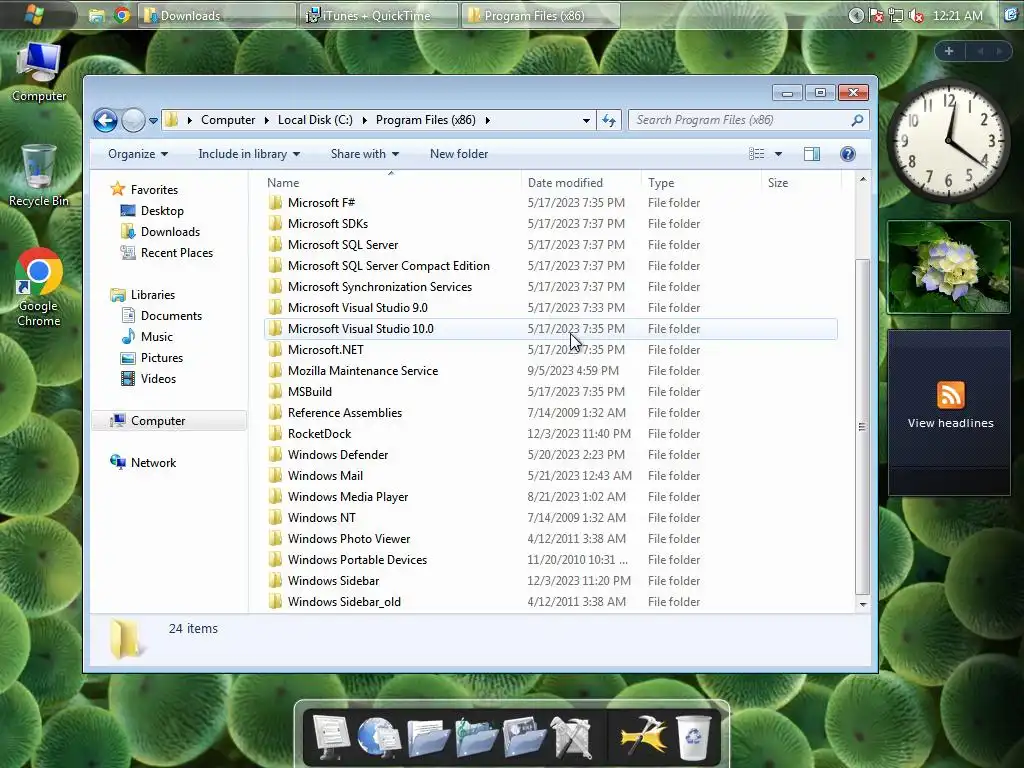Focus the Search Program Files (x86) field

(748, 120)
